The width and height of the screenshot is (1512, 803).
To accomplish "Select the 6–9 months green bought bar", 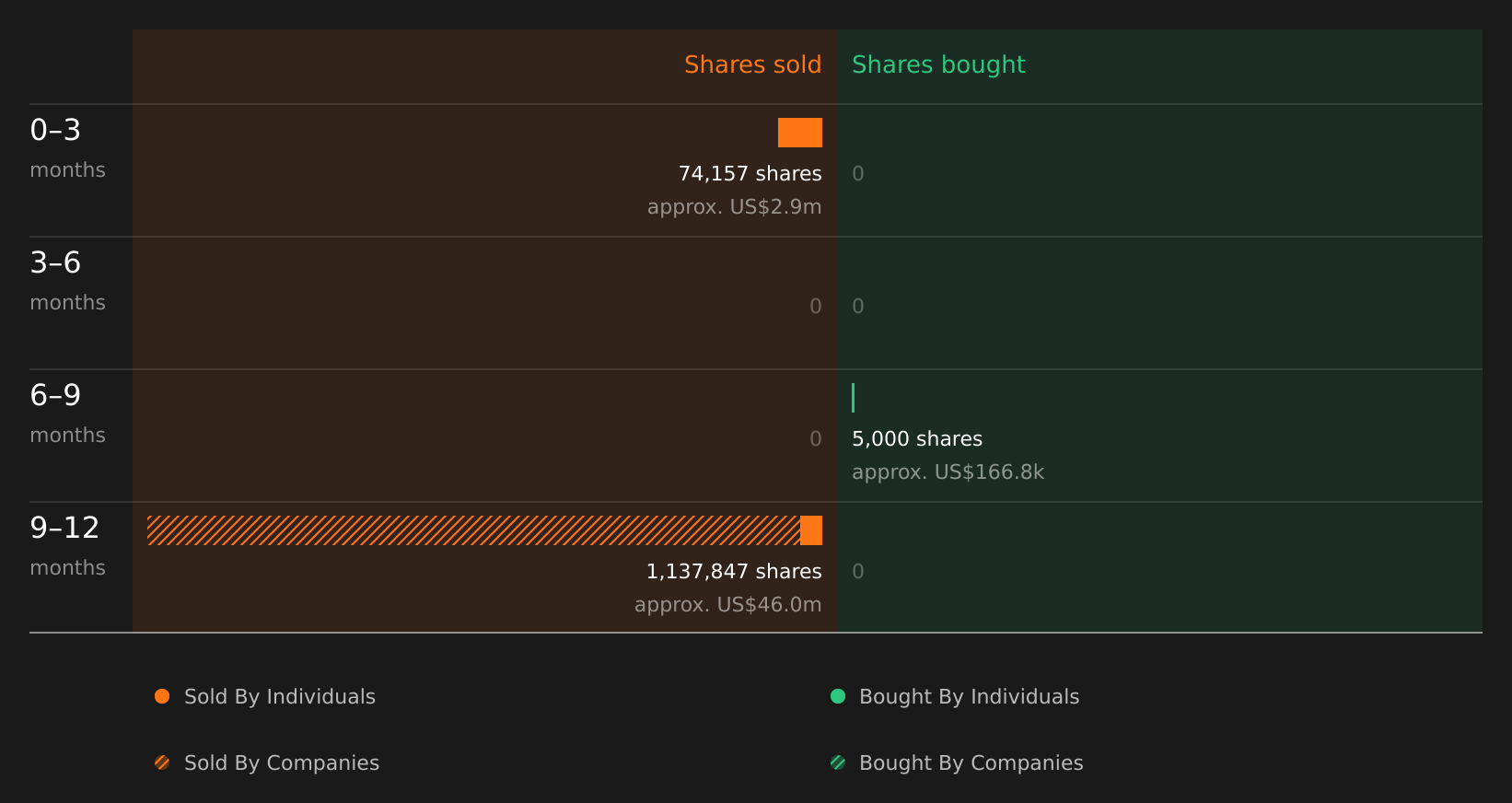I will click(x=854, y=398).
